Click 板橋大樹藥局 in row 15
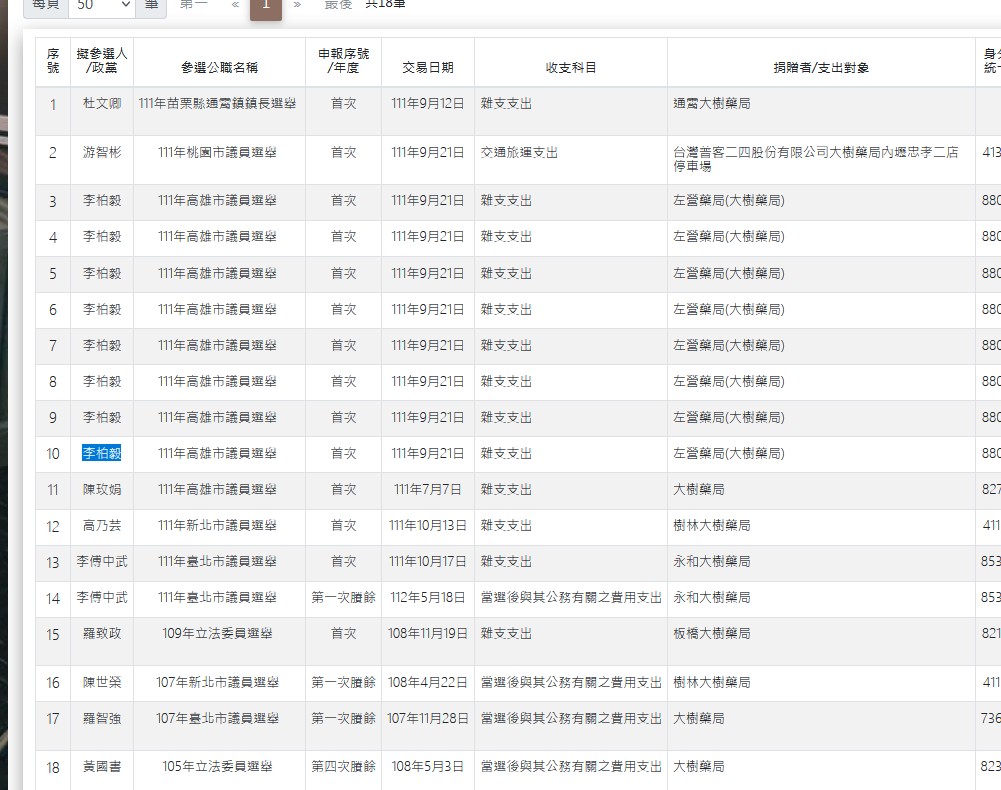1001x790 pixels. pos(712,633)
